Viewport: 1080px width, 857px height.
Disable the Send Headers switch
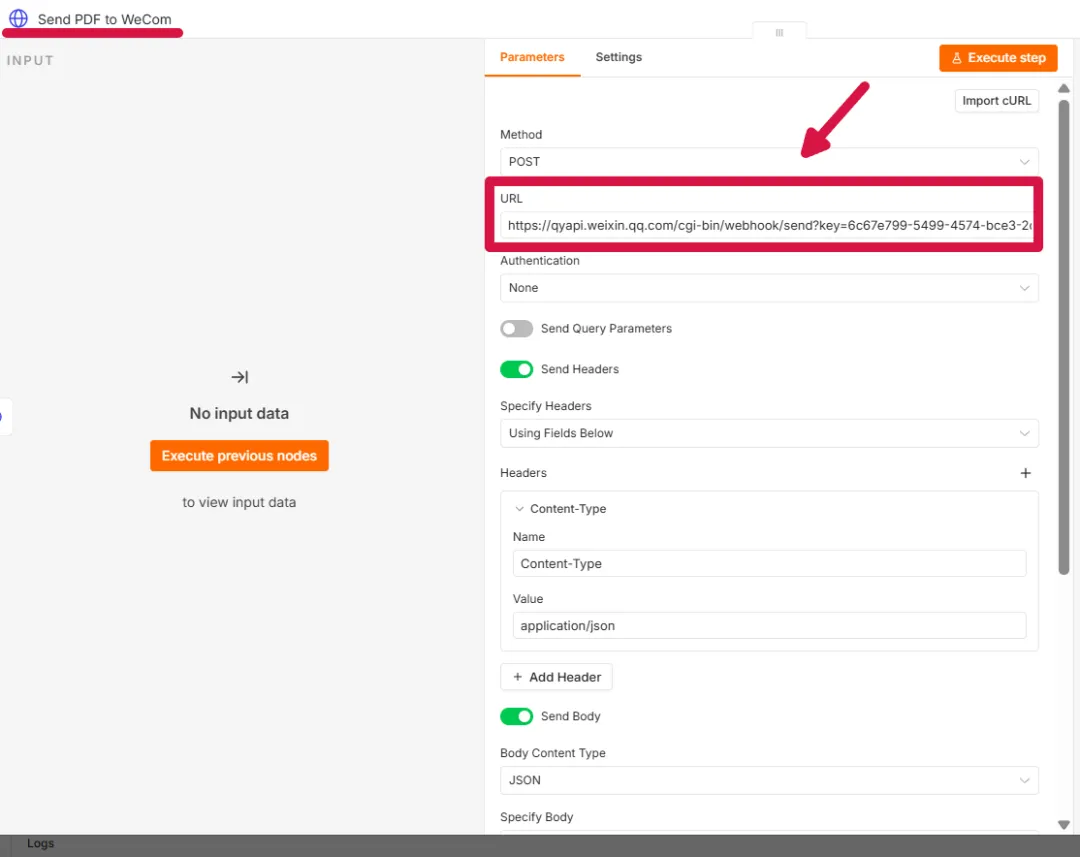(516, 369)
